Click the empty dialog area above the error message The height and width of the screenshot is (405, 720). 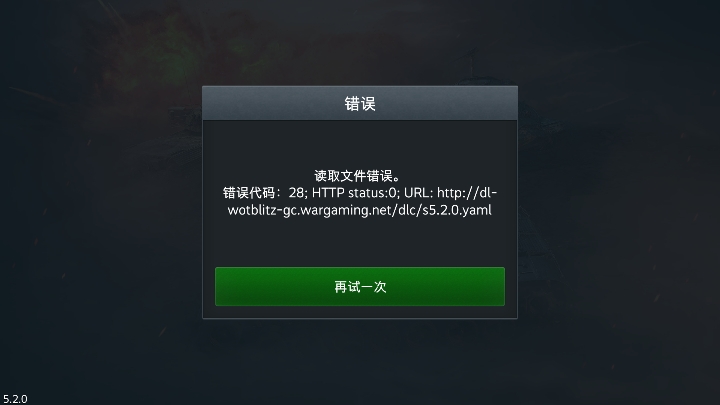360,143
